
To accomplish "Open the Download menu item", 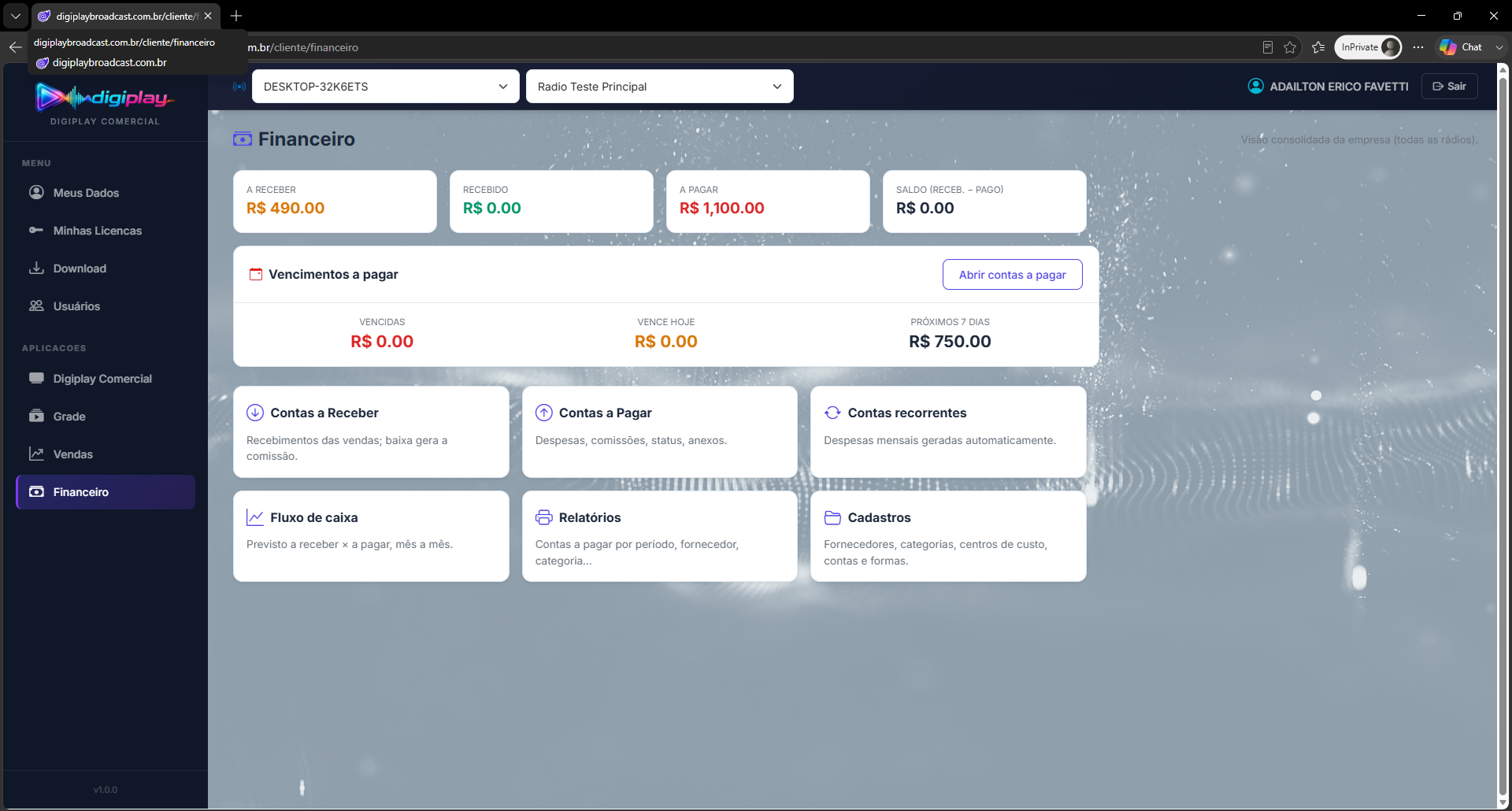I will click(106, 268).
